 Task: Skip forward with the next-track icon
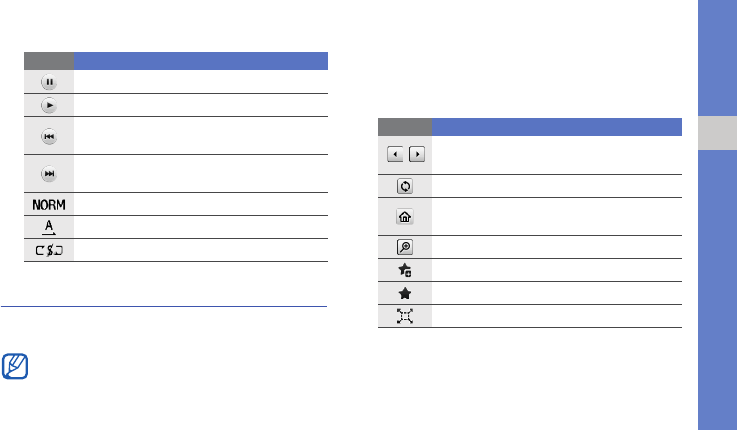(x=49, y=174)
